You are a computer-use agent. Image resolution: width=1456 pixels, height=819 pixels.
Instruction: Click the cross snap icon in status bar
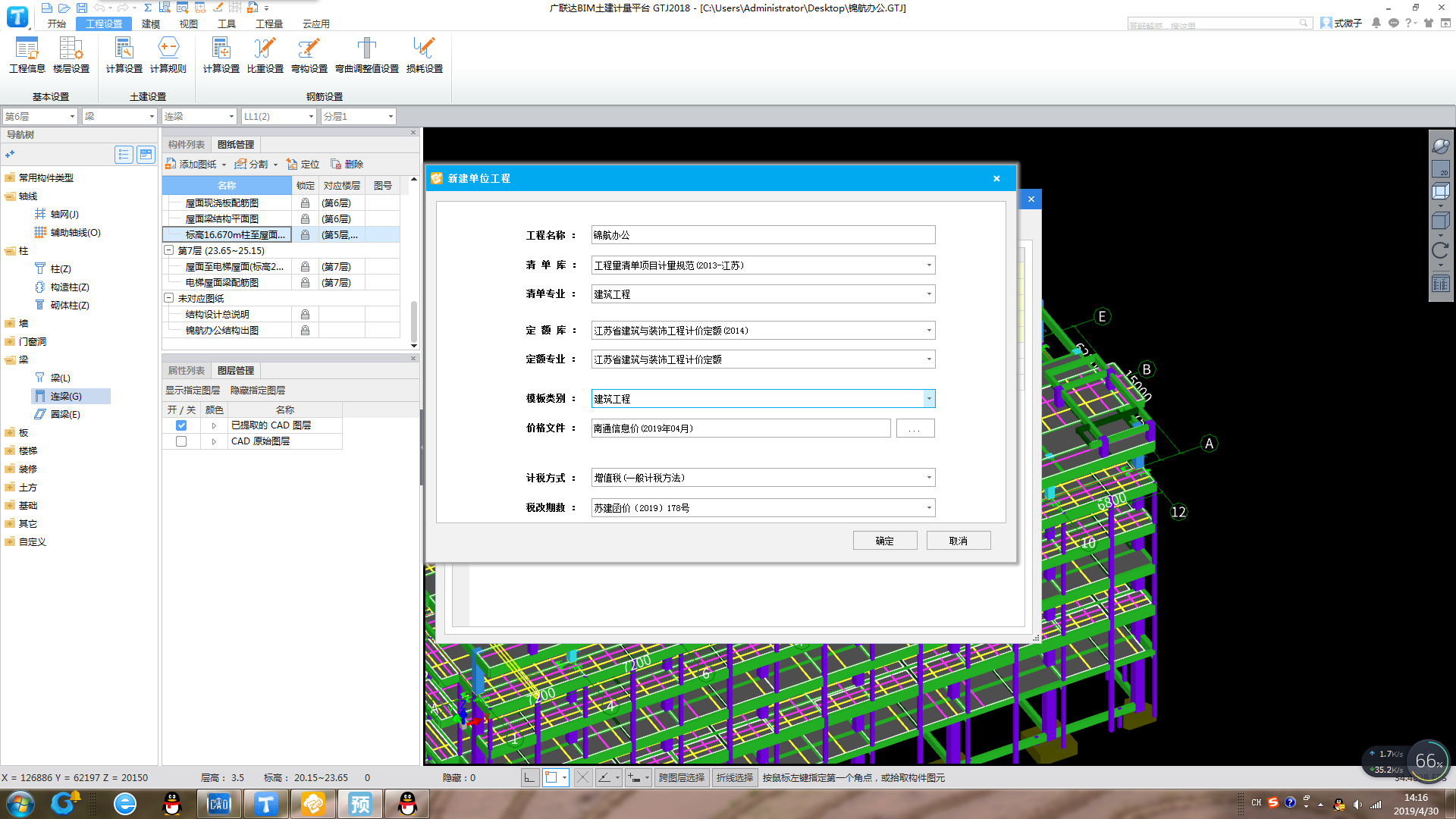point(582,777)
